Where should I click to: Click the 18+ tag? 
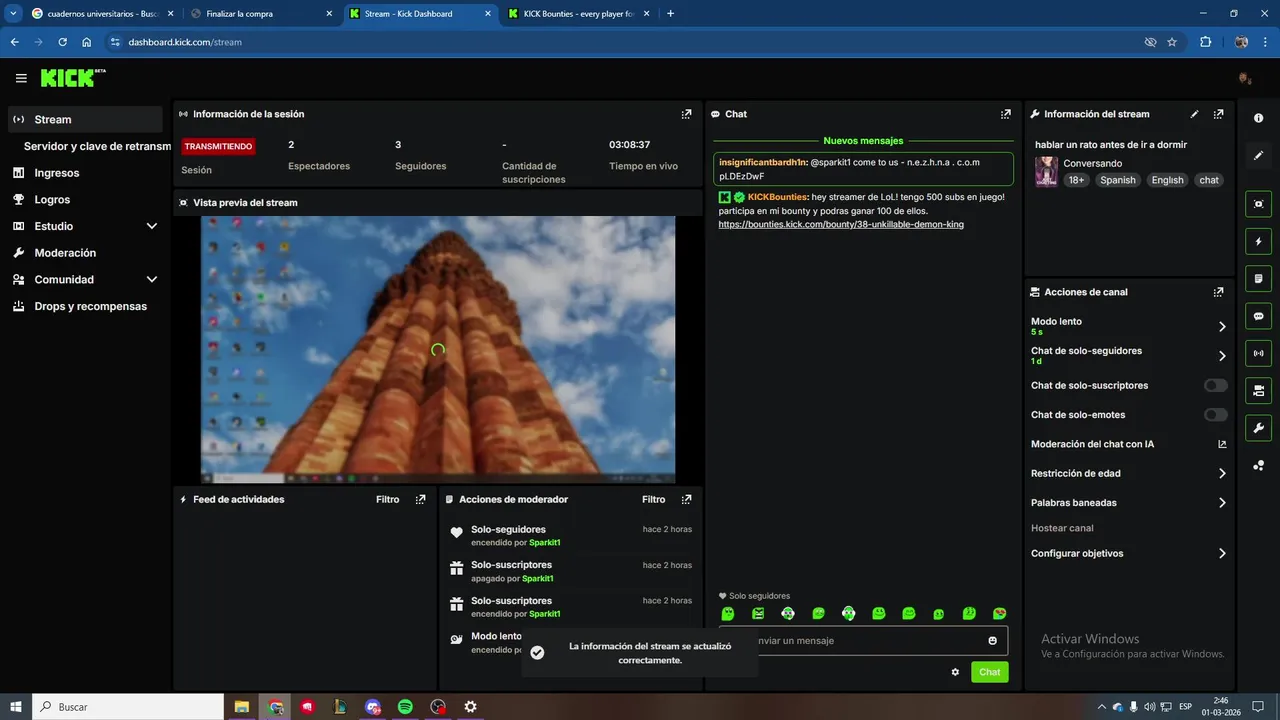(x=1076, y=180)
